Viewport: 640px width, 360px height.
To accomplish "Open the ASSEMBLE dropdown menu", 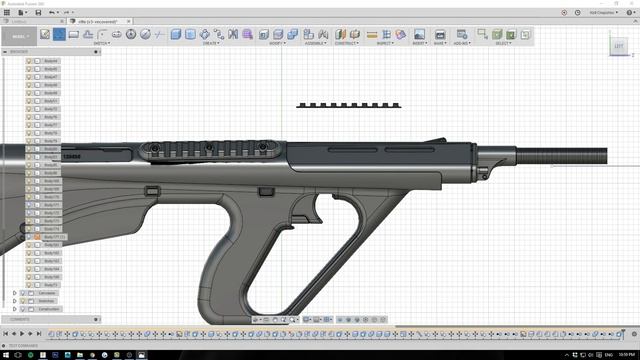I will click(316, 43).
